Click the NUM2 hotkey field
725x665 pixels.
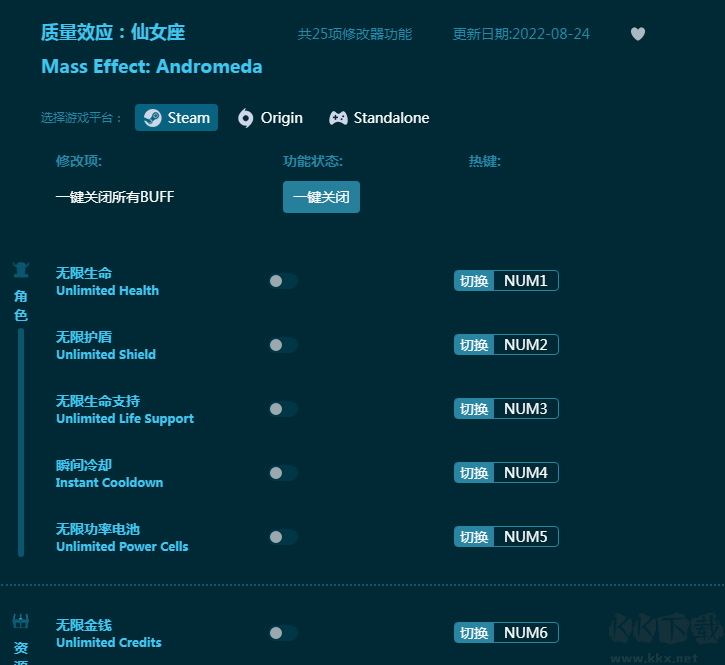(x=526, y=345)
